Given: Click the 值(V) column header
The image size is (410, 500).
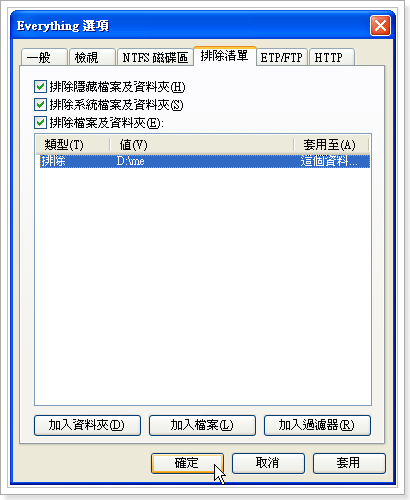Looking at the screenshot, I should click(x=202, y=145).
